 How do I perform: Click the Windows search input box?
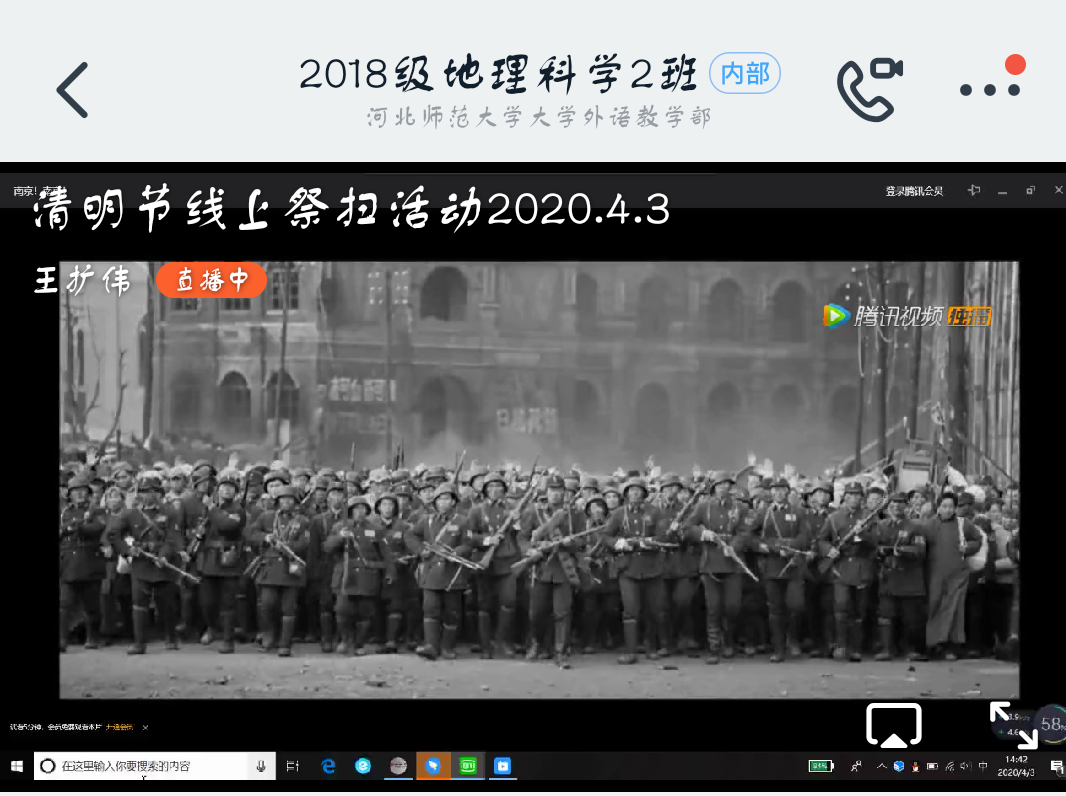[x=140, y=766]
